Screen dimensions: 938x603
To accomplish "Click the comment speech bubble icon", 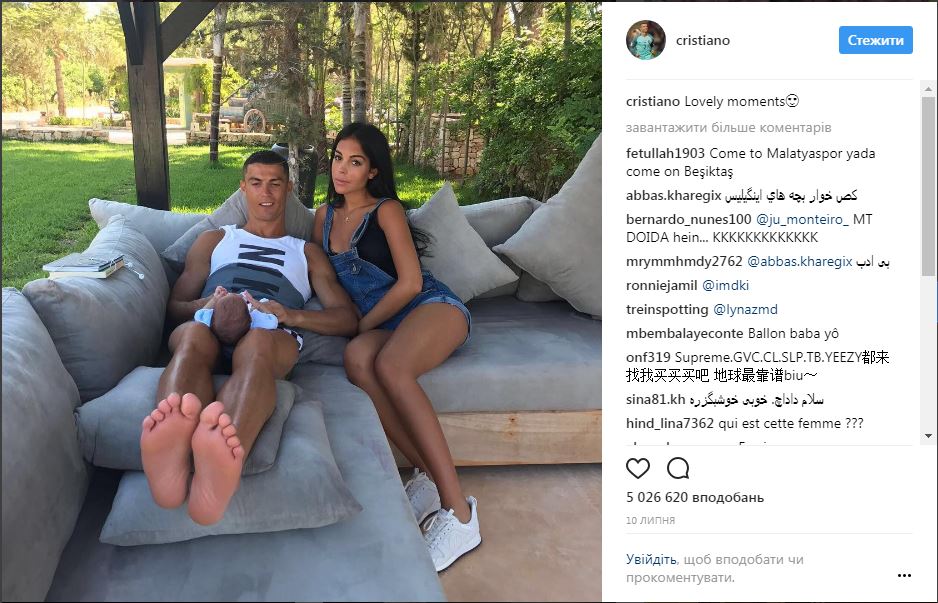I will [x=678, y=468].
